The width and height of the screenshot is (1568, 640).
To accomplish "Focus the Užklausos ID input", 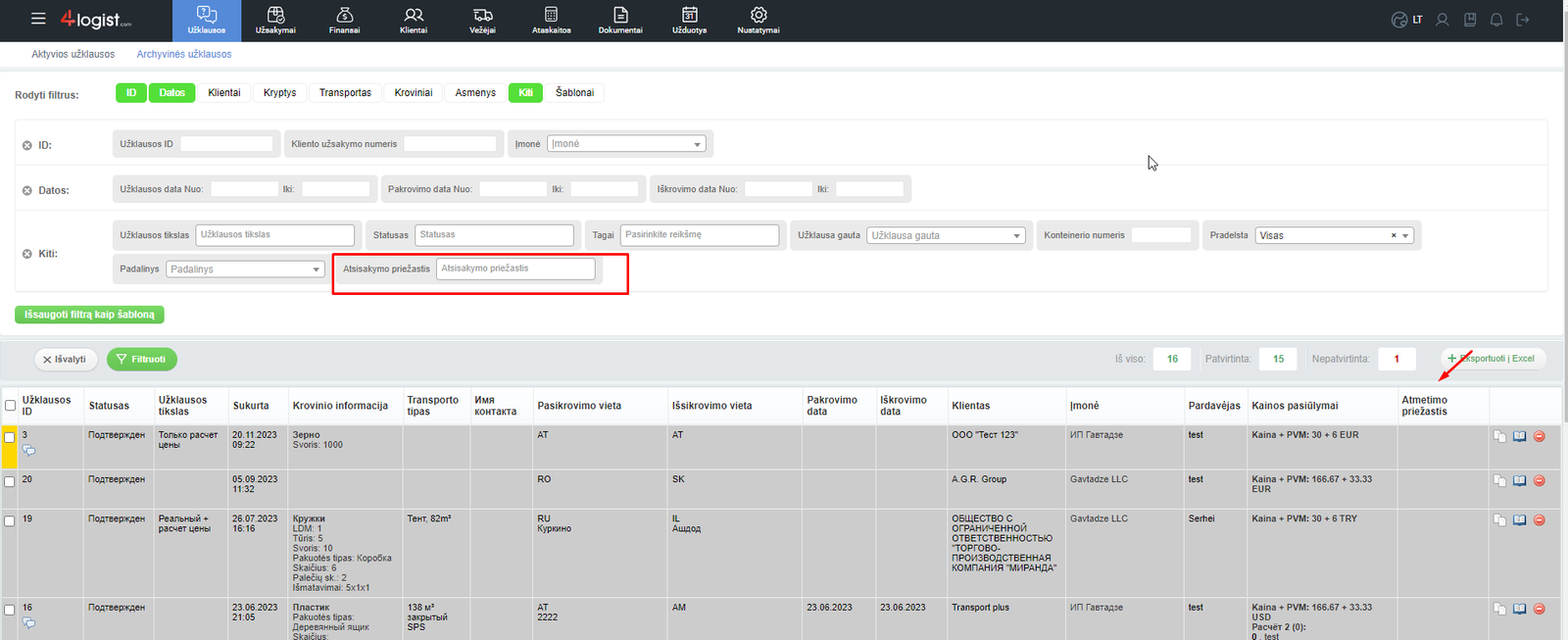I will [x=226, y=144].
